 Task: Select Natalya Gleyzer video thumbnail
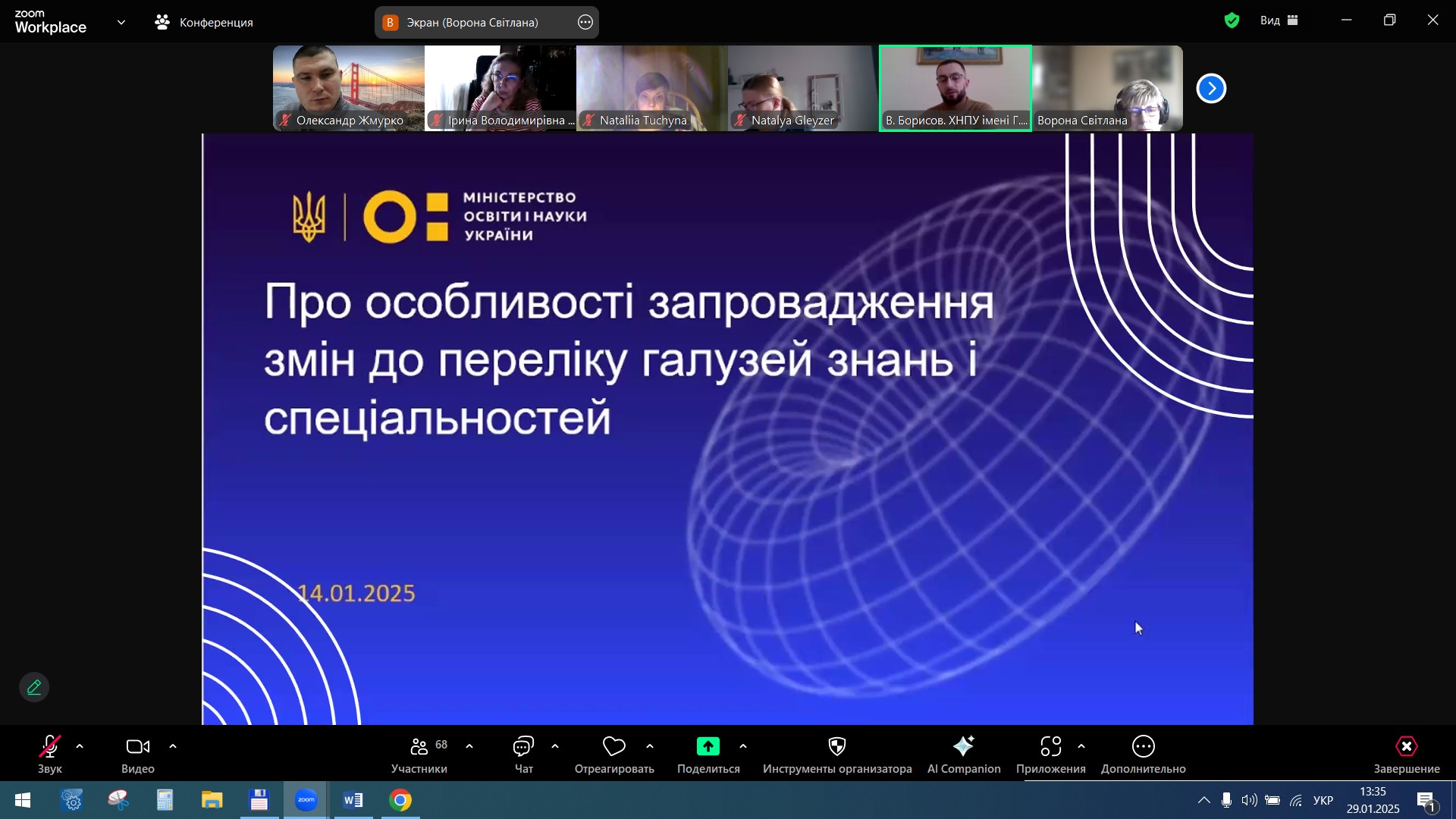[x=804, y=88]
